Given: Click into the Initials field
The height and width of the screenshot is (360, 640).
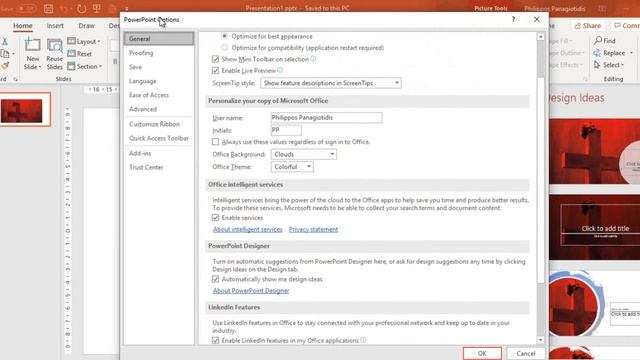Looking at the screenshot, I should click(286, 130).
